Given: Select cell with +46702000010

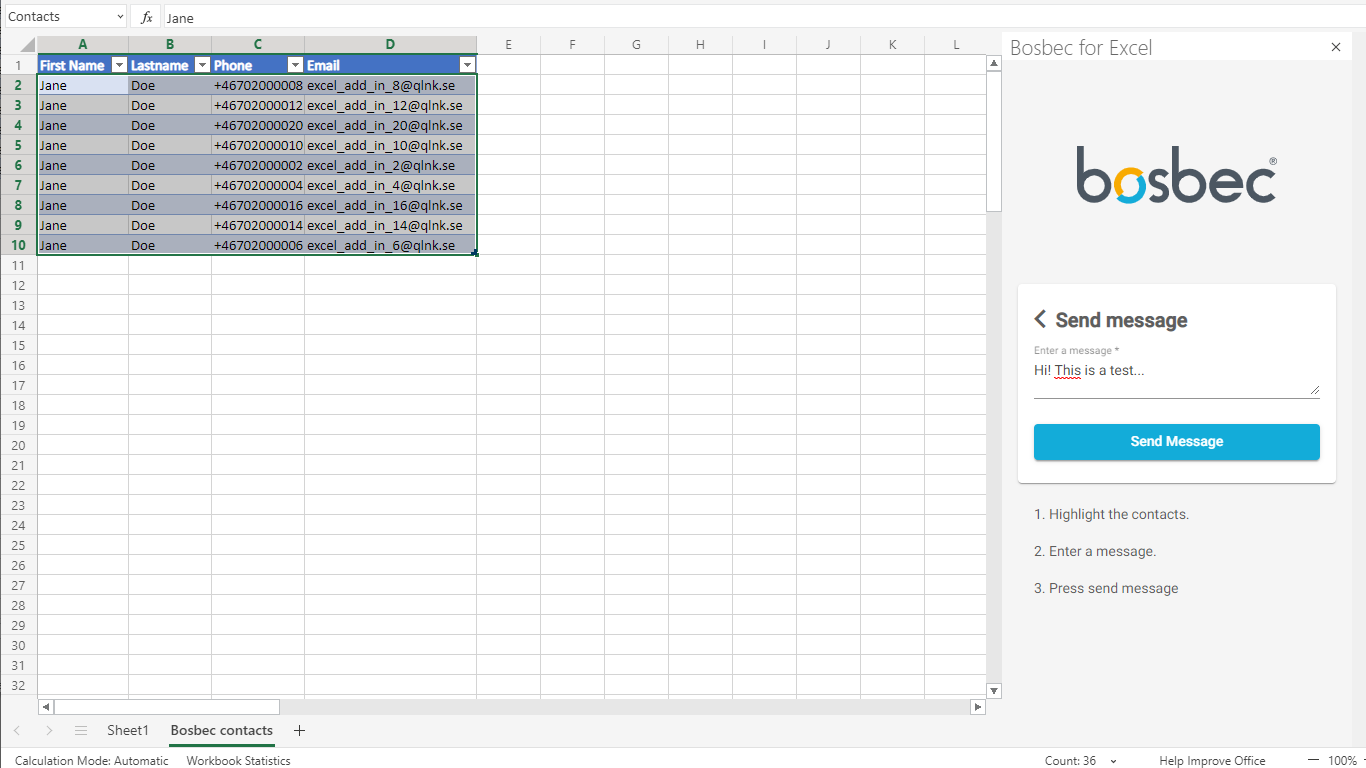Looking at the screenshot, I should point(258,145).
